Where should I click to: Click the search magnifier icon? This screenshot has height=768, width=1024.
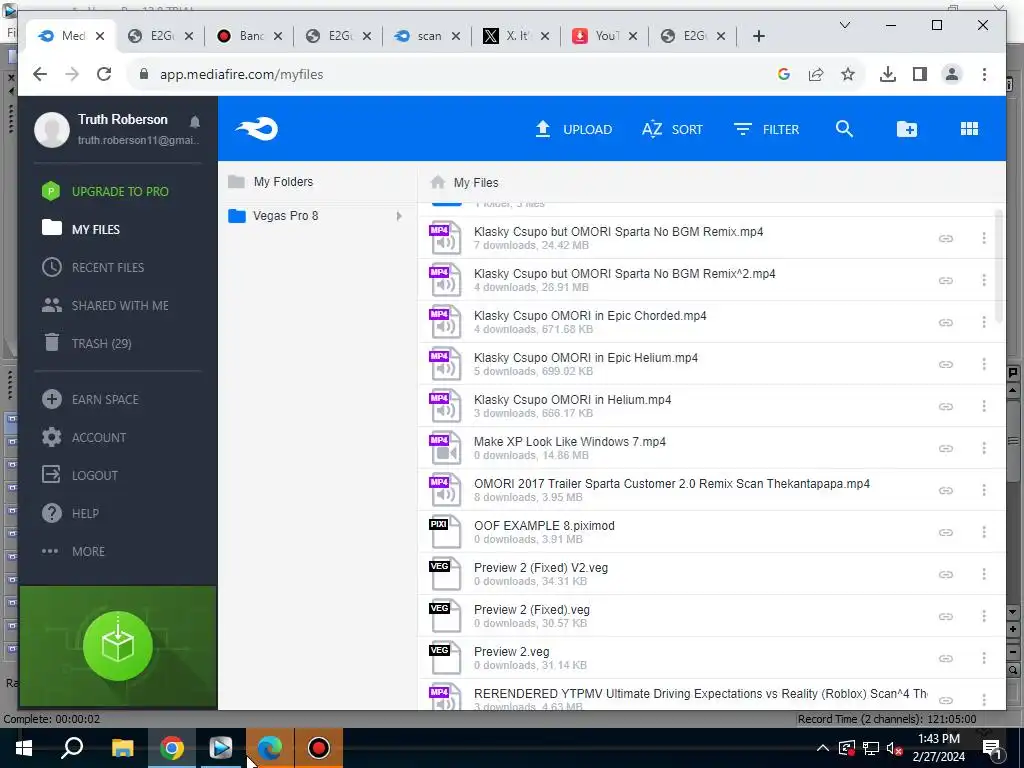[x=844, y=129]
